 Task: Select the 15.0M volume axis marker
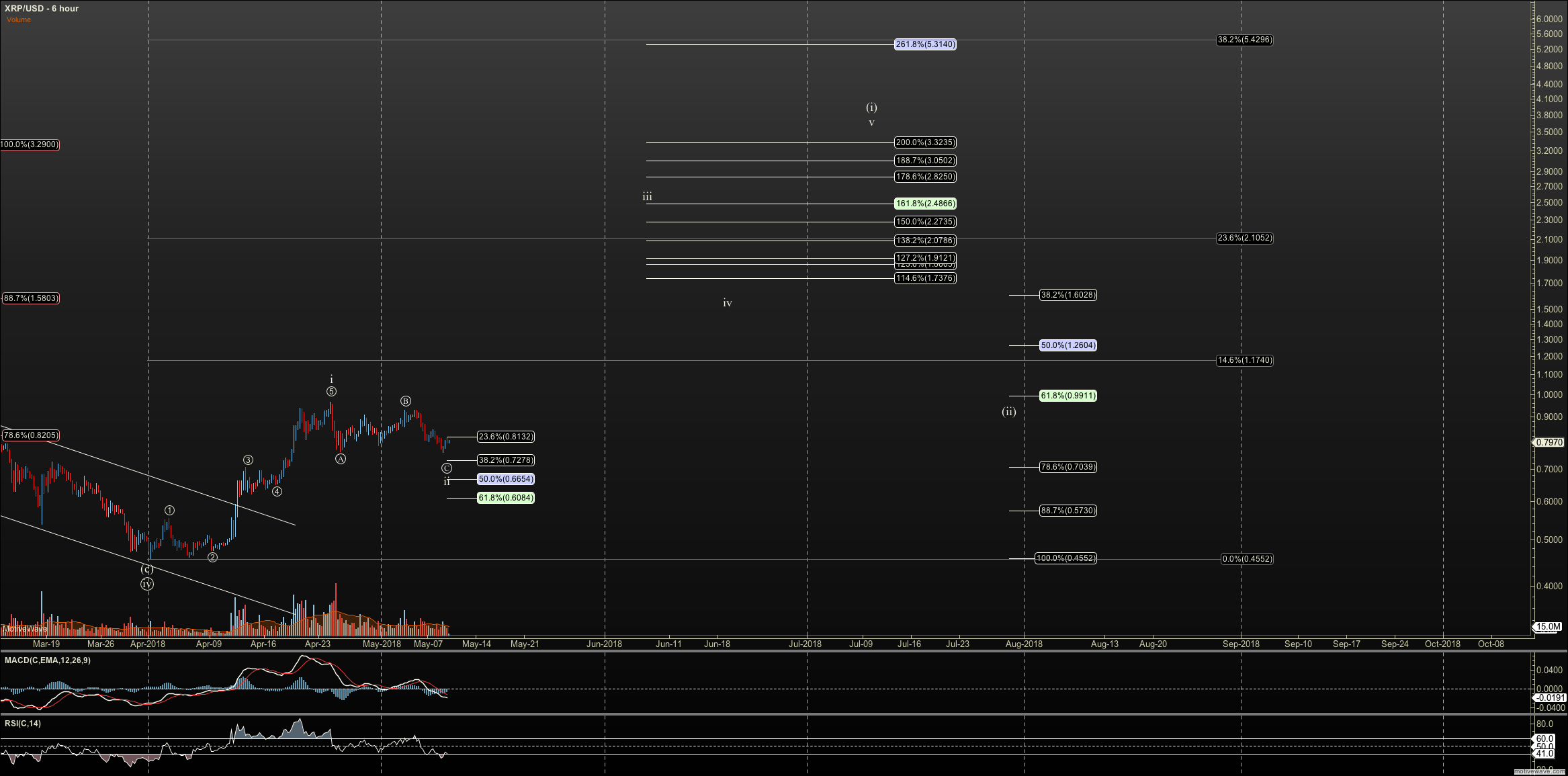(x=1548, y=627)
